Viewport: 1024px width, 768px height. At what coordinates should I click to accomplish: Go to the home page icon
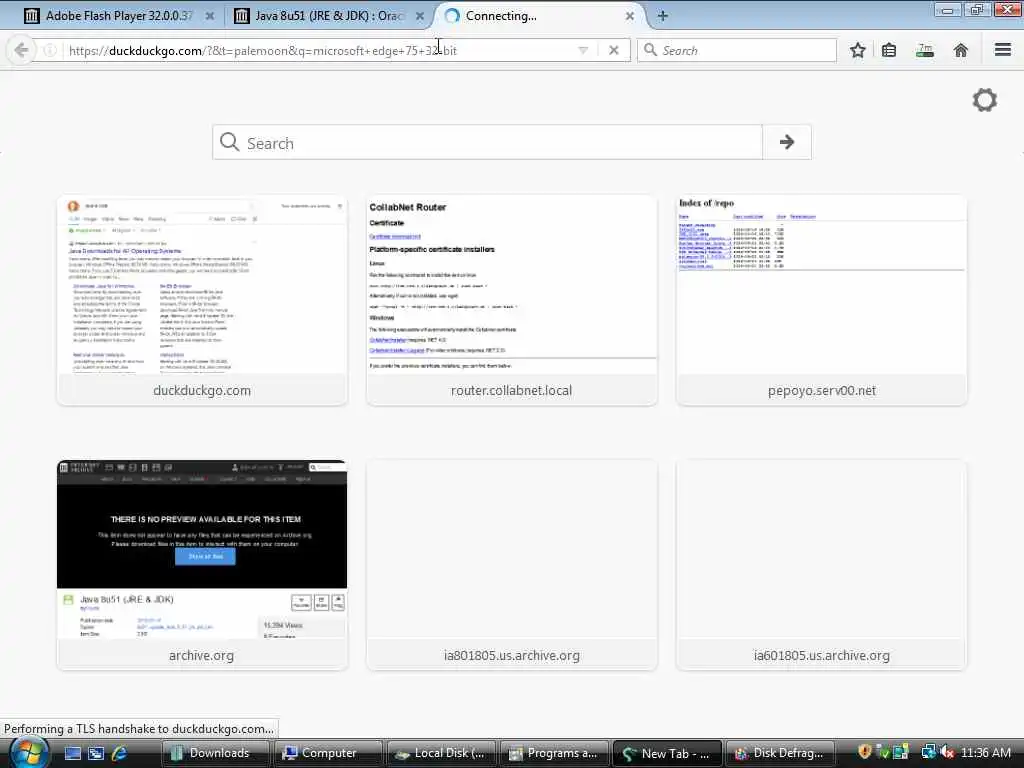tap(961, 50)
